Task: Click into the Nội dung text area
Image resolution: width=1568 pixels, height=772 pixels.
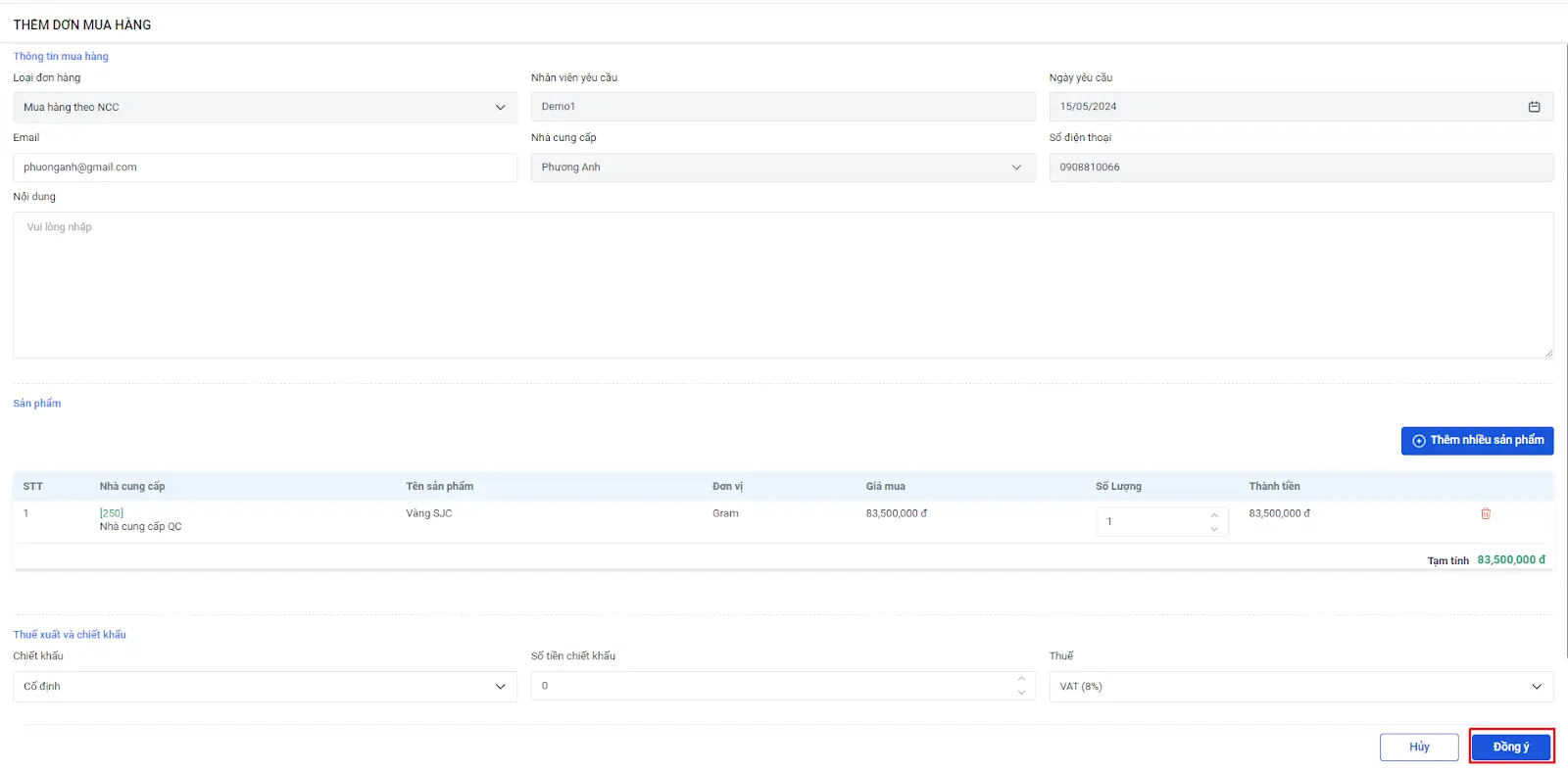Action: 783,285
